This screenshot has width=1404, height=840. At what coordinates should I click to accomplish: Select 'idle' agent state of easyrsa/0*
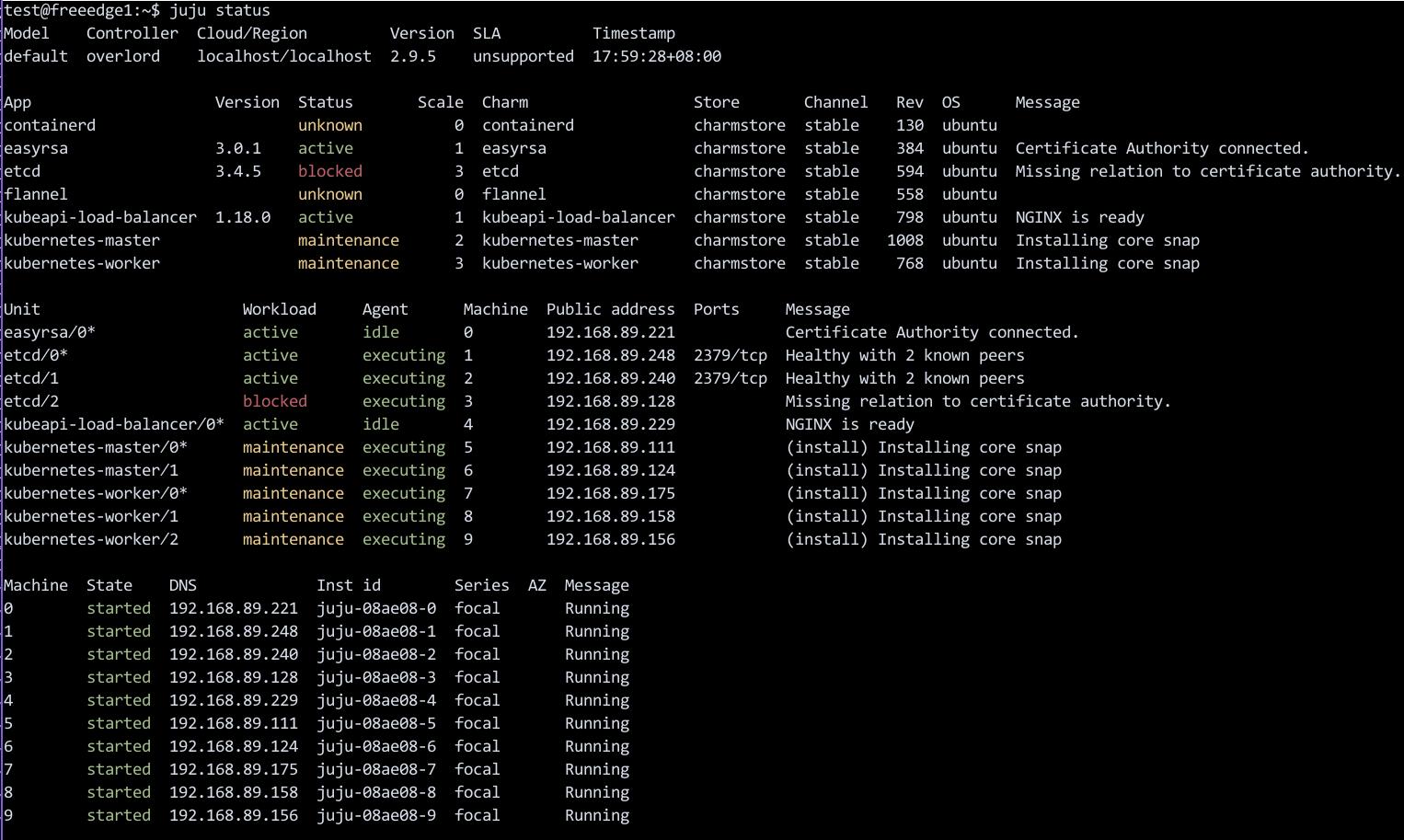381,332
